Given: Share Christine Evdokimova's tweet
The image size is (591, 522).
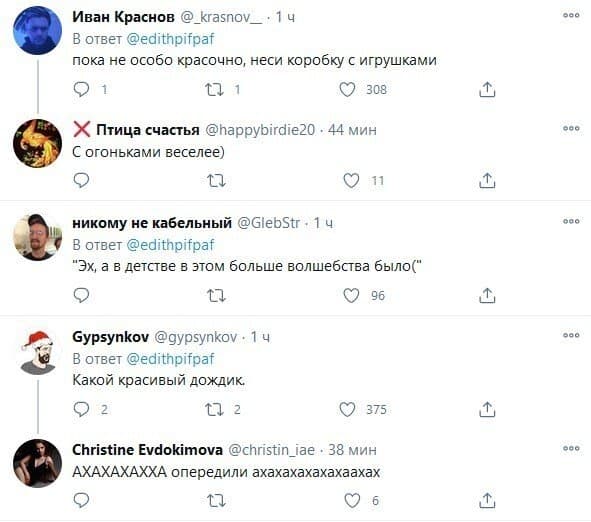Looking at the screenshot, I should (x=487, y=501).
